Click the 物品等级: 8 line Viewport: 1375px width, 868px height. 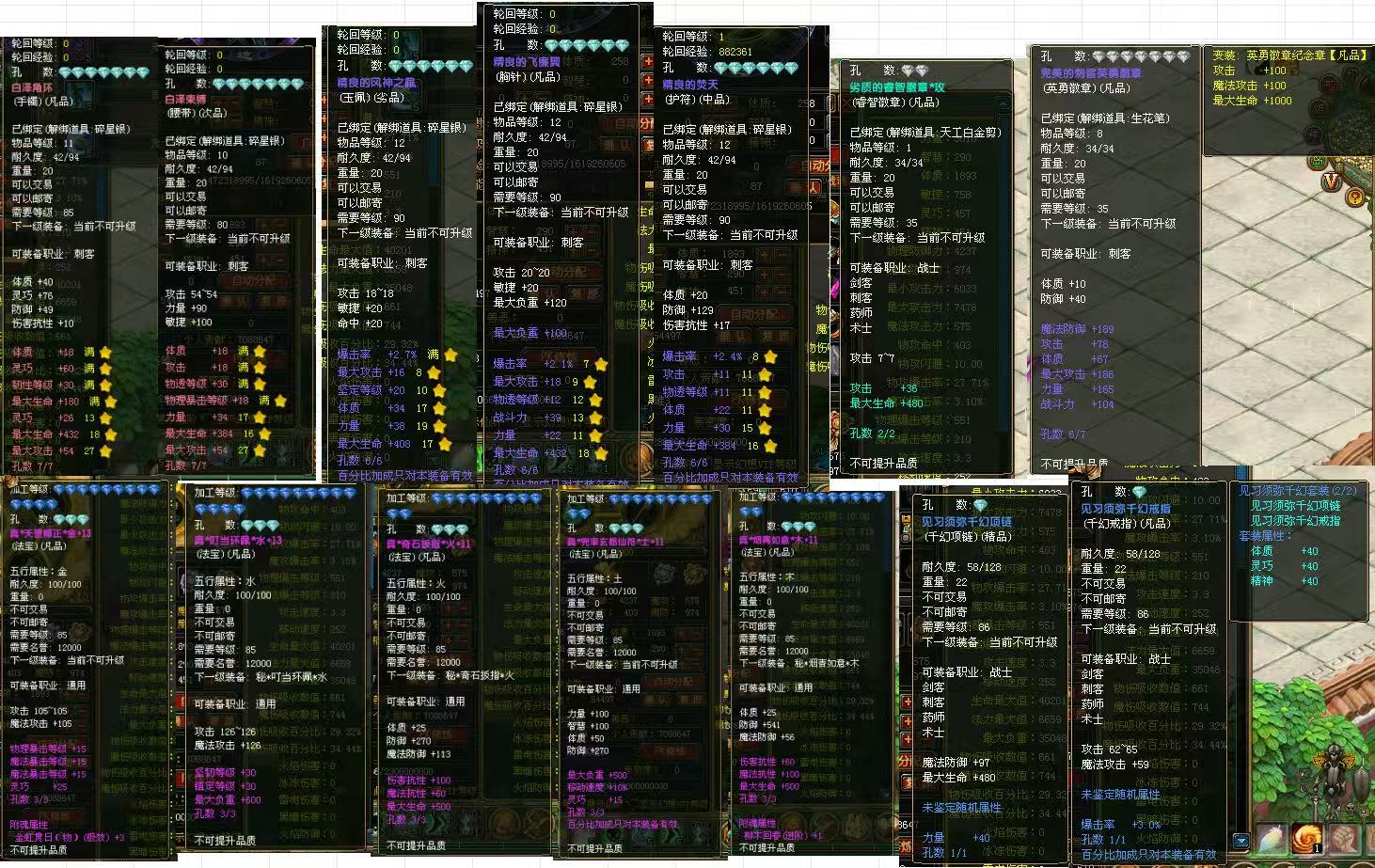coord(1072,134)
